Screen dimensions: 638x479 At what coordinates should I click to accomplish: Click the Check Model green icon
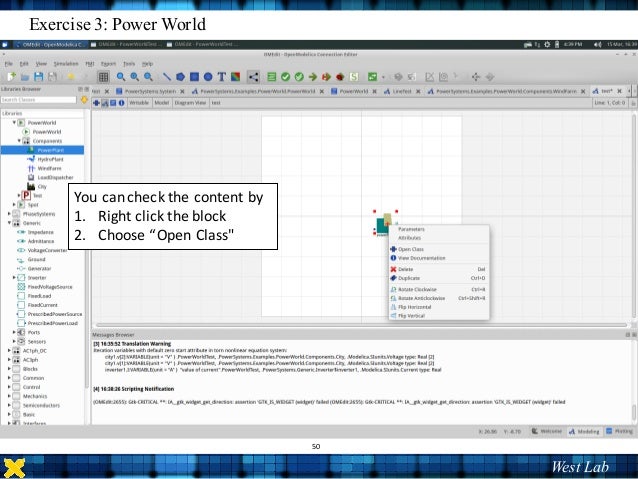(x=285, y=76)
